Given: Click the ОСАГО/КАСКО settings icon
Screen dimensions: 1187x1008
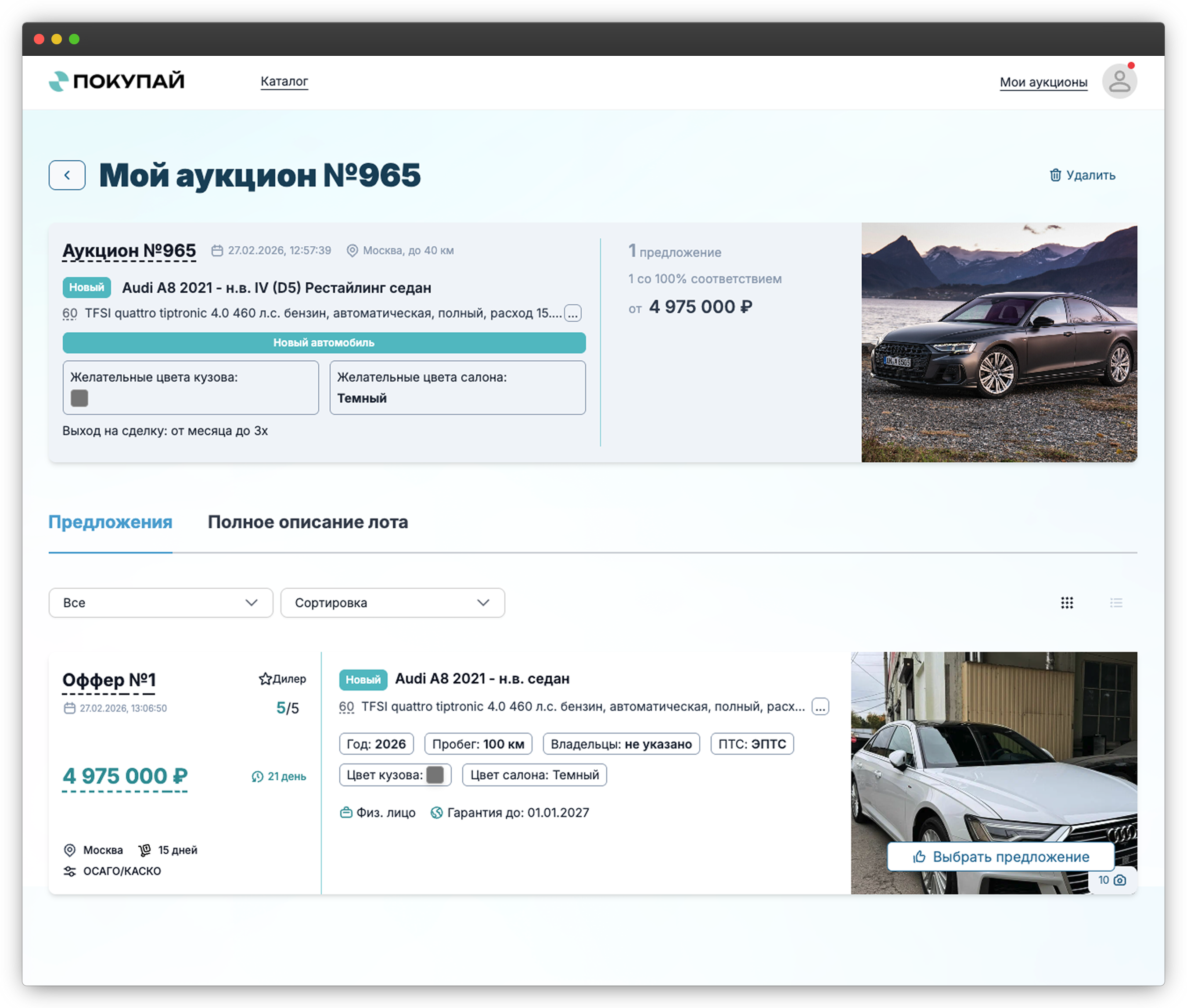Looking at the screenshot, I should [70, 871].
